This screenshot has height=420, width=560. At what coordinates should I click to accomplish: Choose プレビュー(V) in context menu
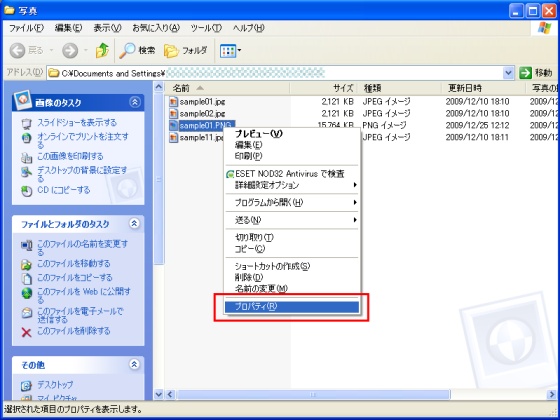(292, 134)
